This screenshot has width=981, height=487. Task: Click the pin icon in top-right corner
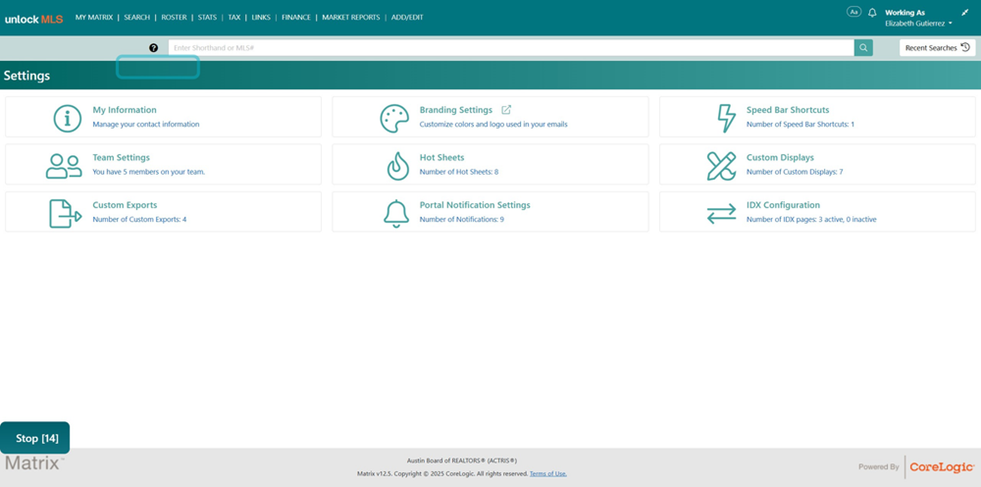pos(965,12)
